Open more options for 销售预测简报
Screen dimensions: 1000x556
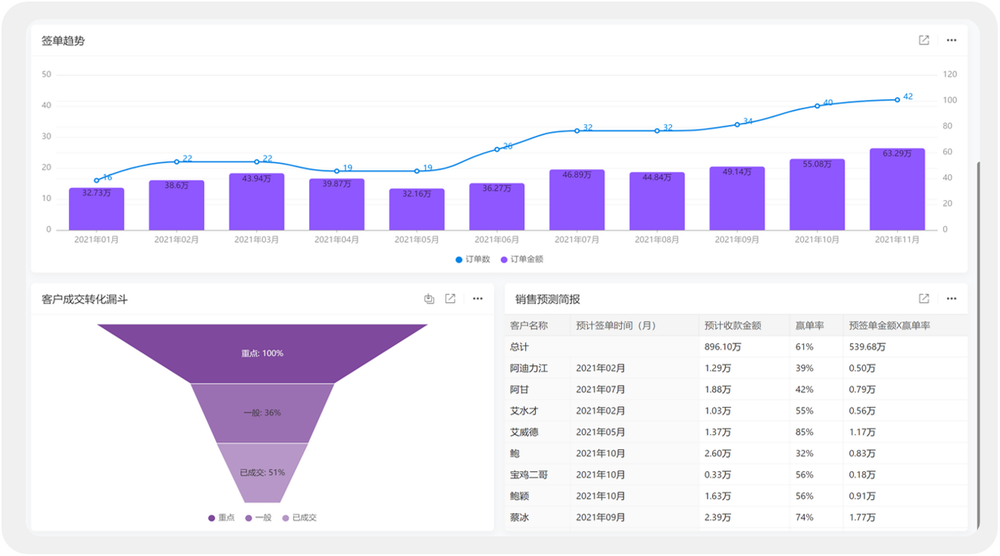coord(951,299)
